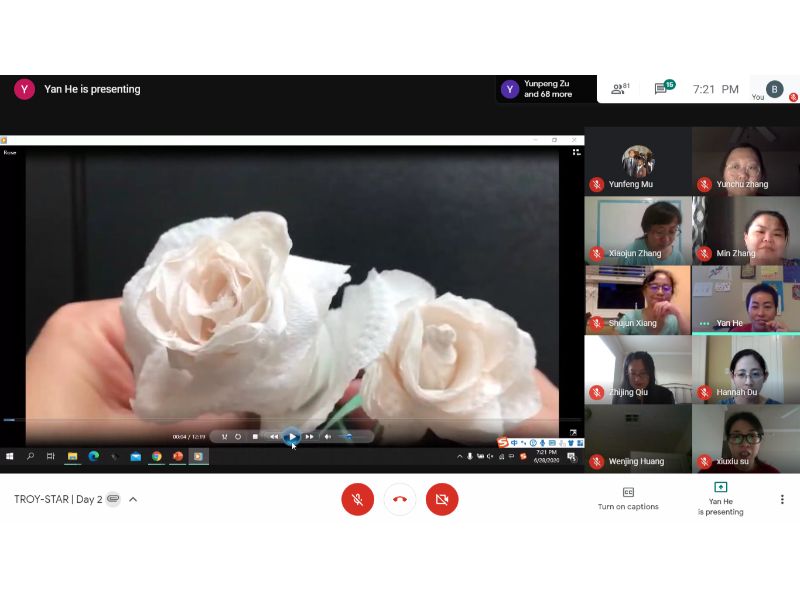Open meeting attachments paperclip icon
This screenshot has height=600, width=800.
pyautogui.click(x=113, y=498)
